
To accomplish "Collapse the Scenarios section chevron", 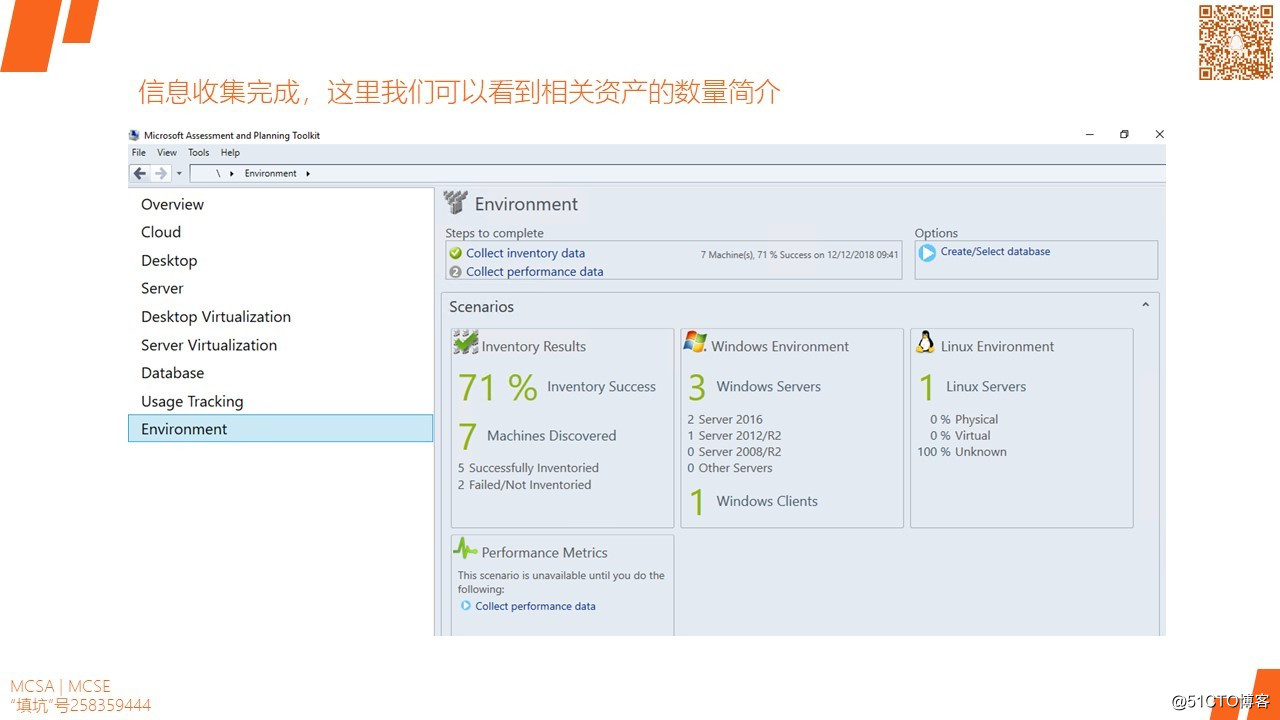I will (x=1145, y=305).
